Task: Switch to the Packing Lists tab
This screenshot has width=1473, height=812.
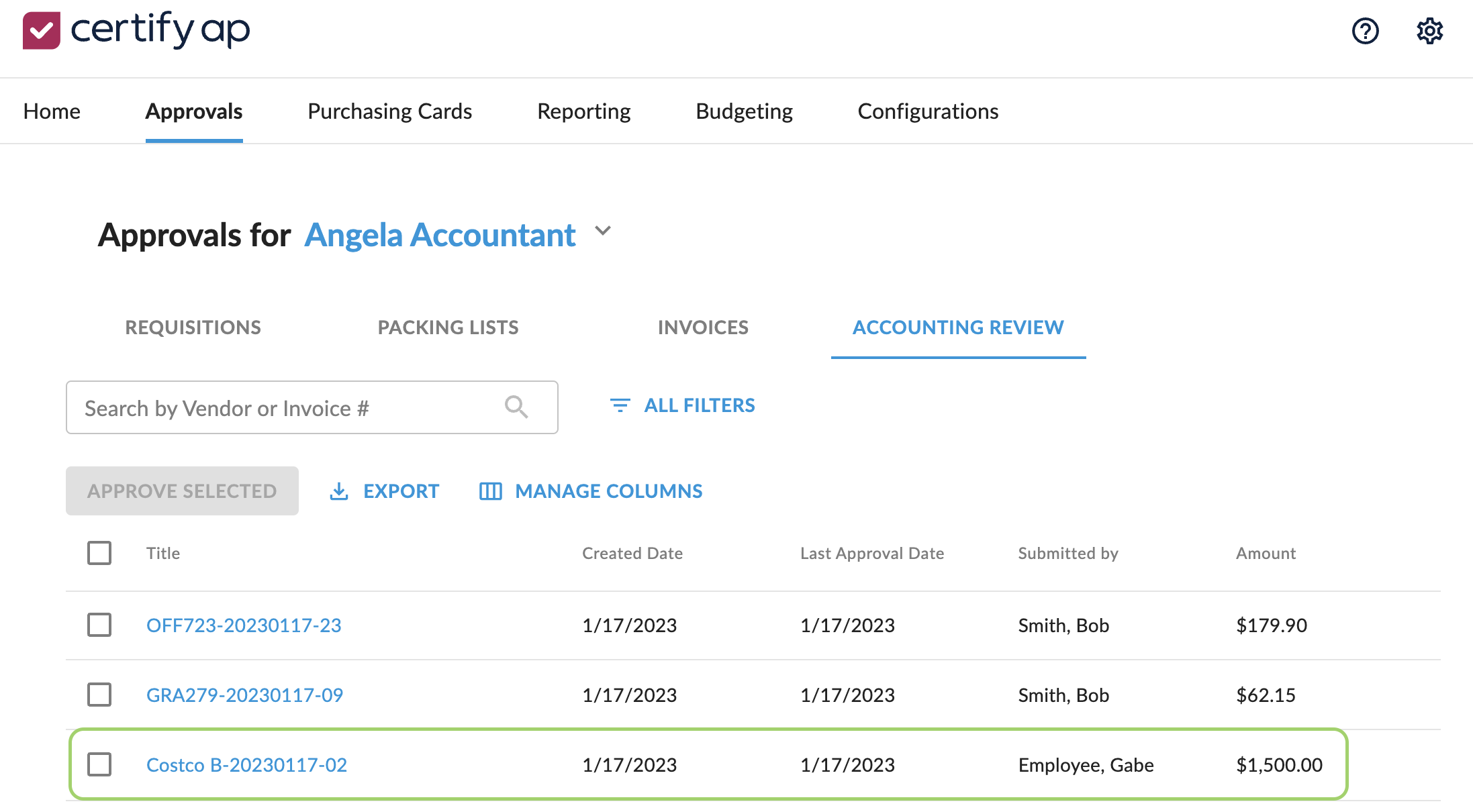Action: click(x=448, y=327)
